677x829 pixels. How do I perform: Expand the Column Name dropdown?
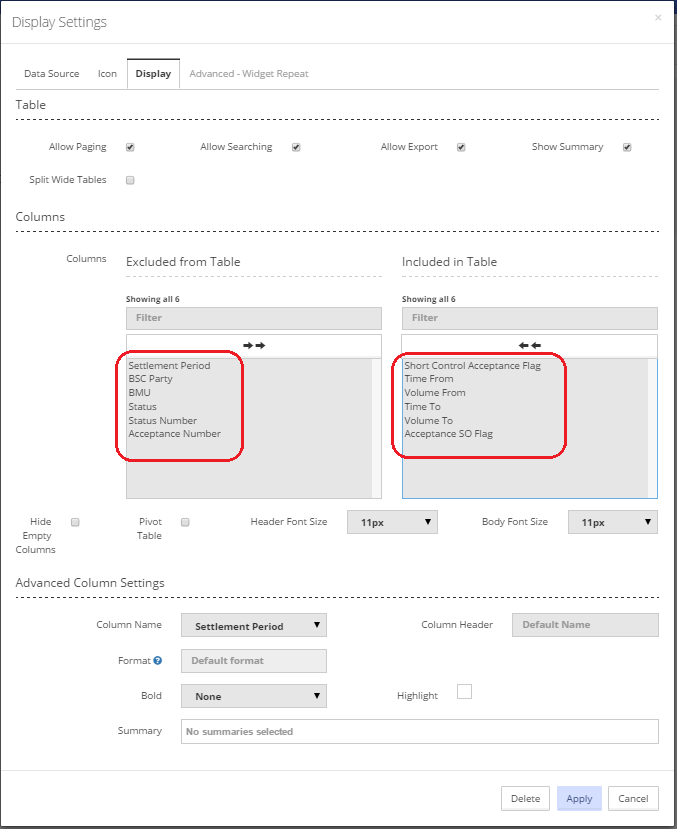click(x=253, y=626)
